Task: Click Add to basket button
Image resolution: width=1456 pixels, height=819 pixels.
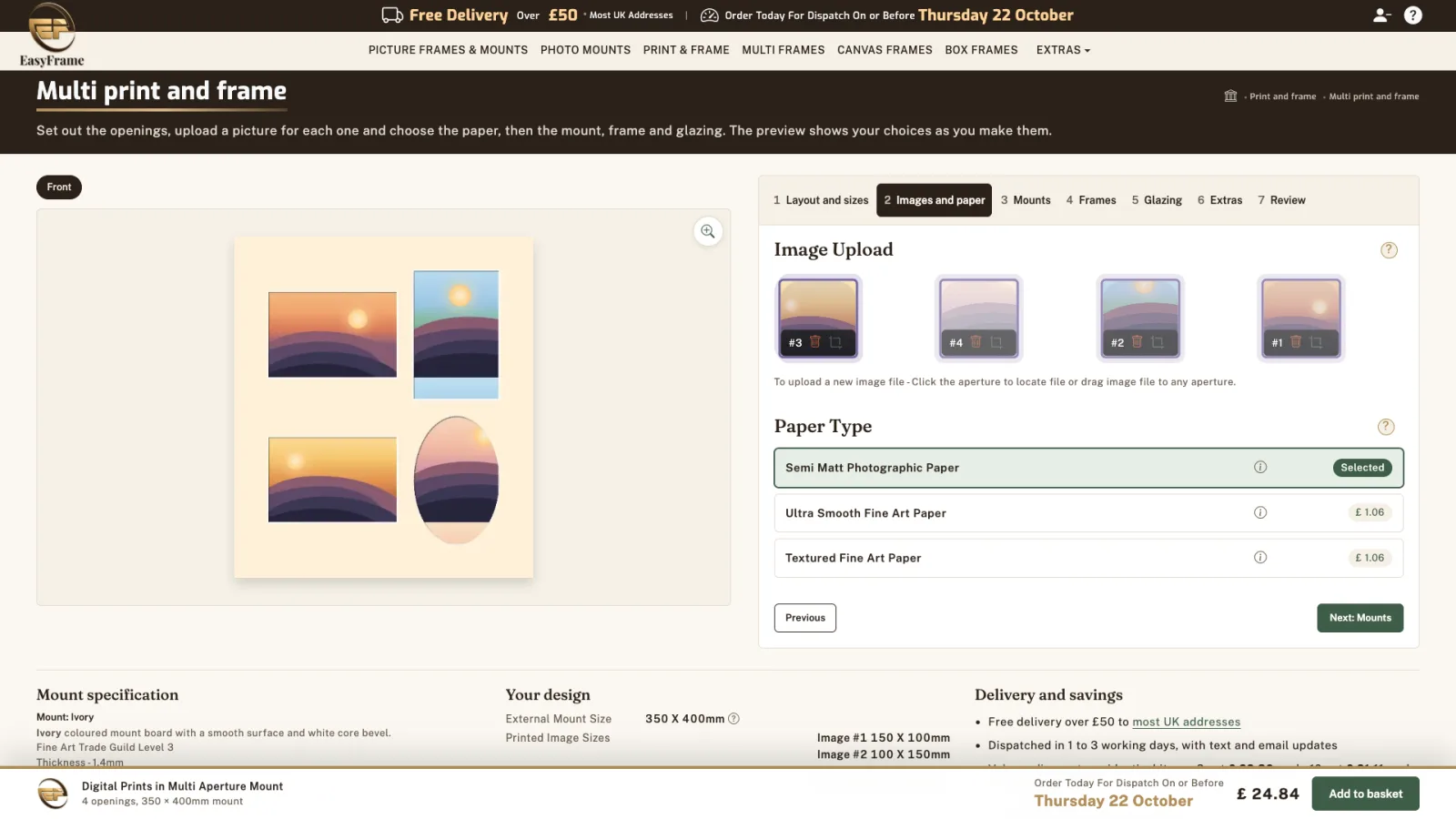Action: tap(1365, 794)
